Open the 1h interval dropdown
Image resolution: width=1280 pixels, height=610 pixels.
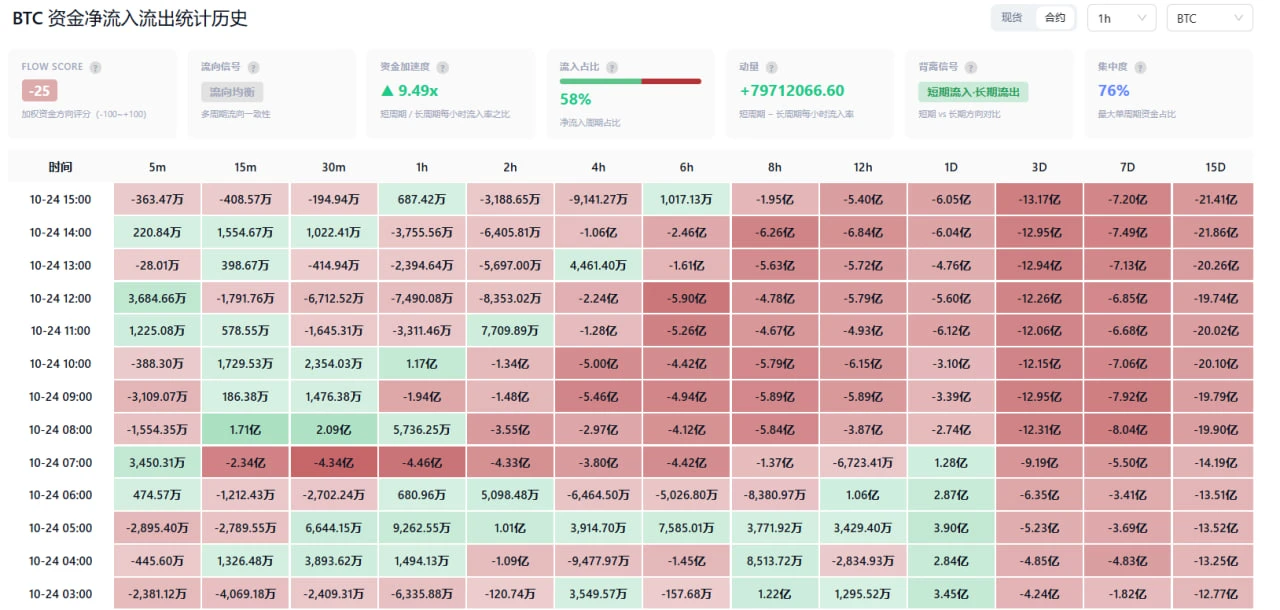pos(1121,18)
